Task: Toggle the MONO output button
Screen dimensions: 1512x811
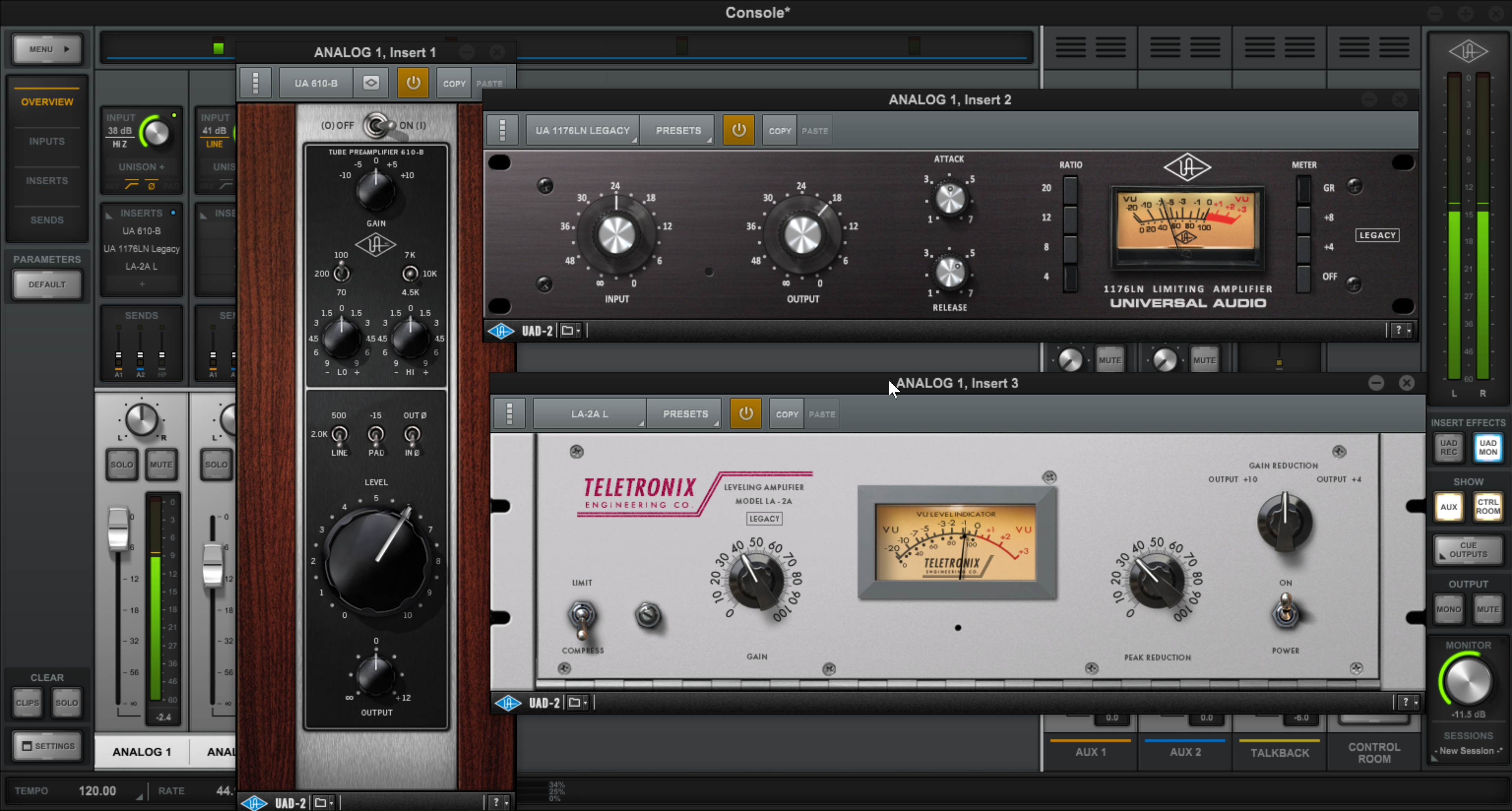Action: point(1448,609)
